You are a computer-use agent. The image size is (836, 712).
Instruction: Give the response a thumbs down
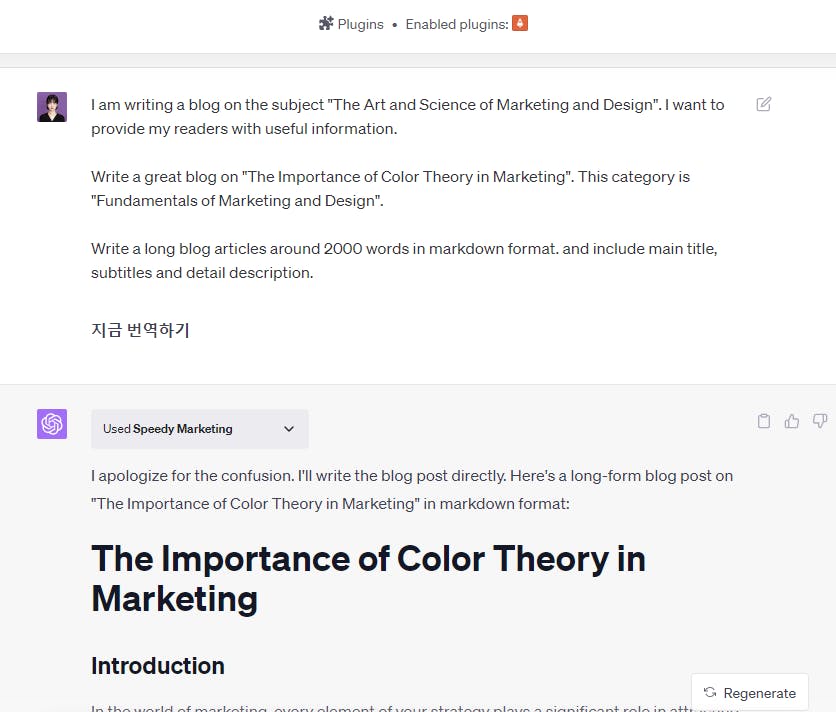coord(820,421)
